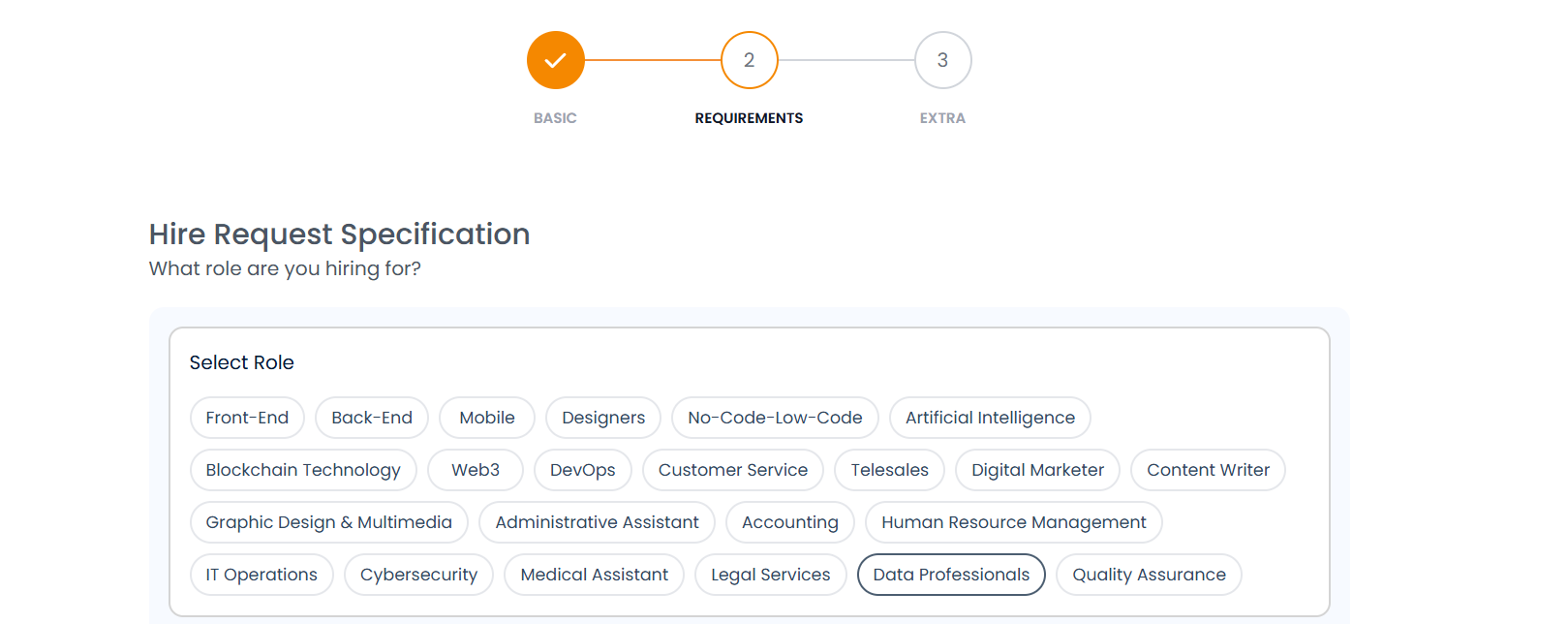Choose the Customer Service role
This screenshot has height=624, width=1568.
coord(733,470)
